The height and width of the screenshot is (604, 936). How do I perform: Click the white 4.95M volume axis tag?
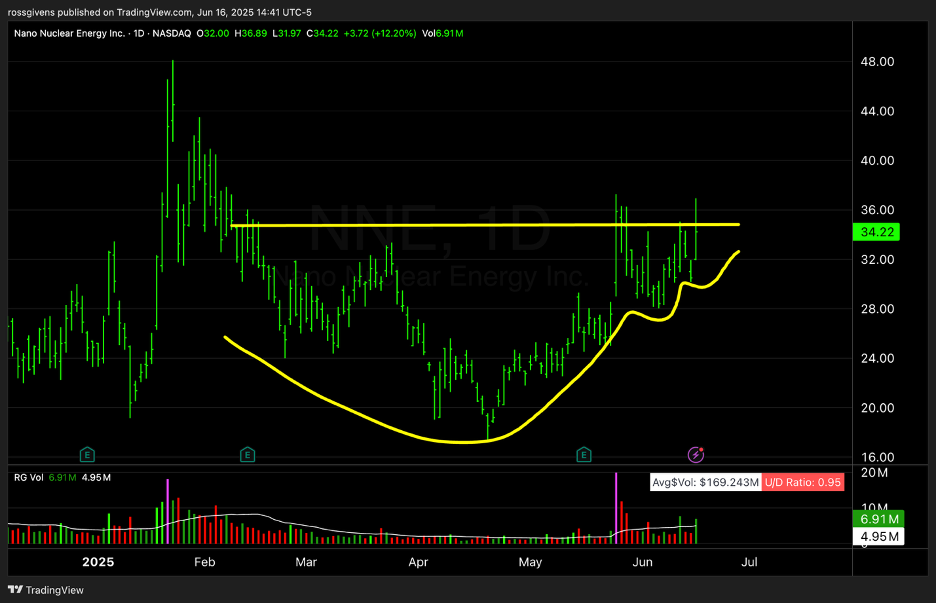click(x=879, y=537)
